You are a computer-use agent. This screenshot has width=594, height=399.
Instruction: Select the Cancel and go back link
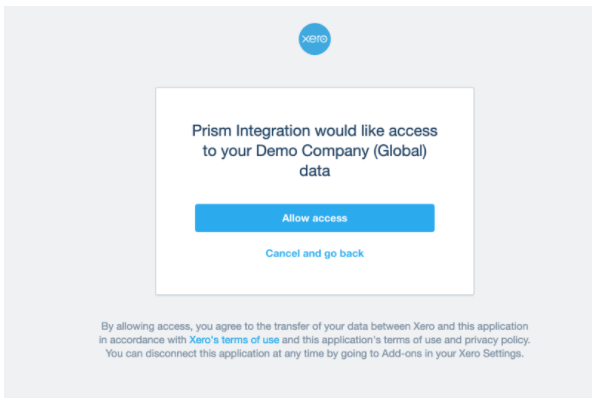tap(314, 253)
